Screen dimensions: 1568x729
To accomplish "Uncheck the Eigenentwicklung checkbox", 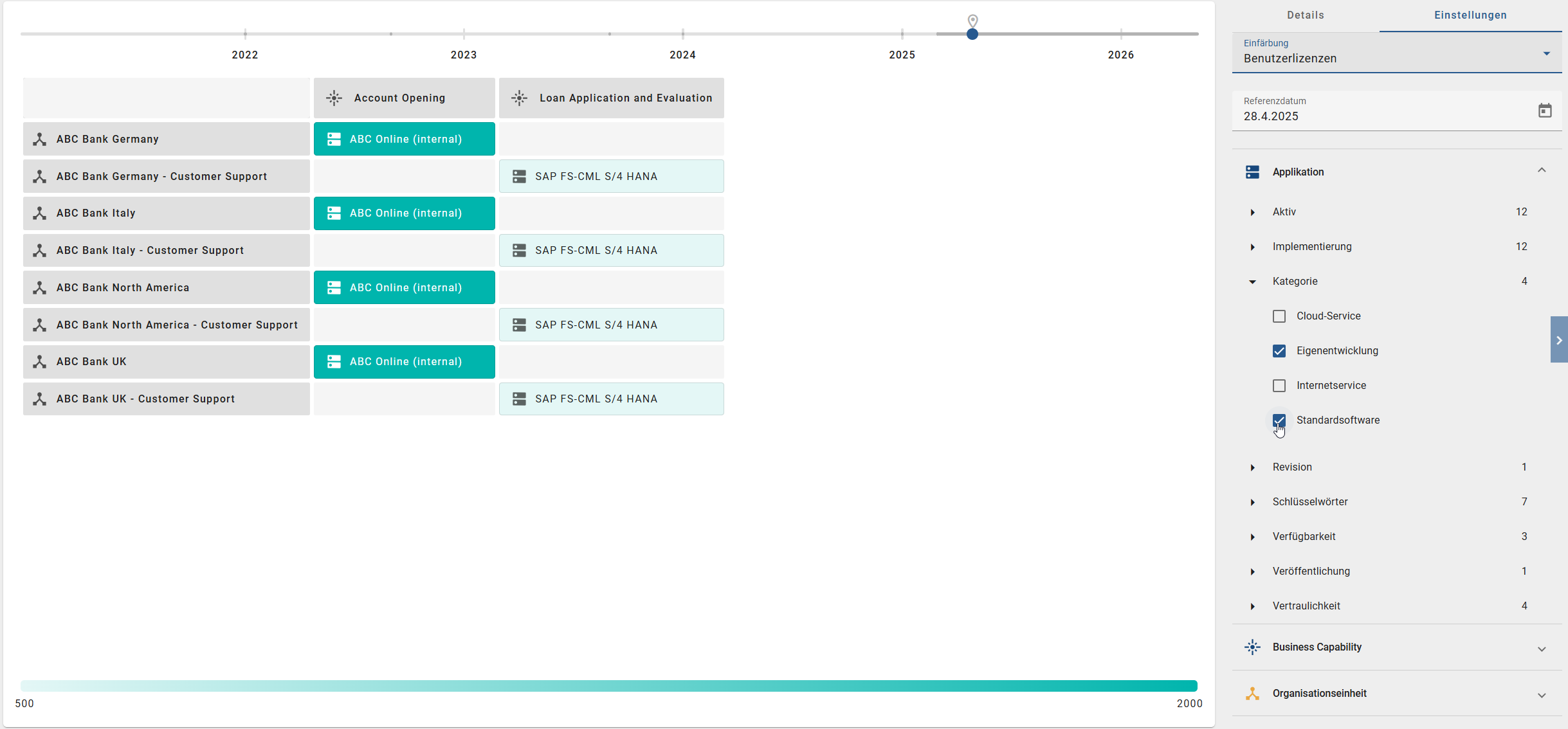I will tap(1279, 351).
